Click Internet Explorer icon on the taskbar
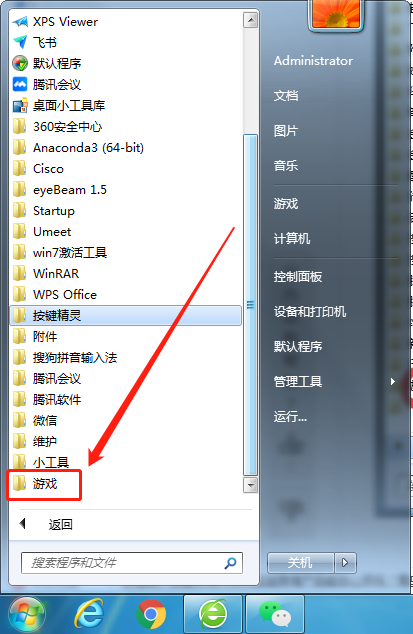This screenshot has width=413, height=634. click(89, 614)
